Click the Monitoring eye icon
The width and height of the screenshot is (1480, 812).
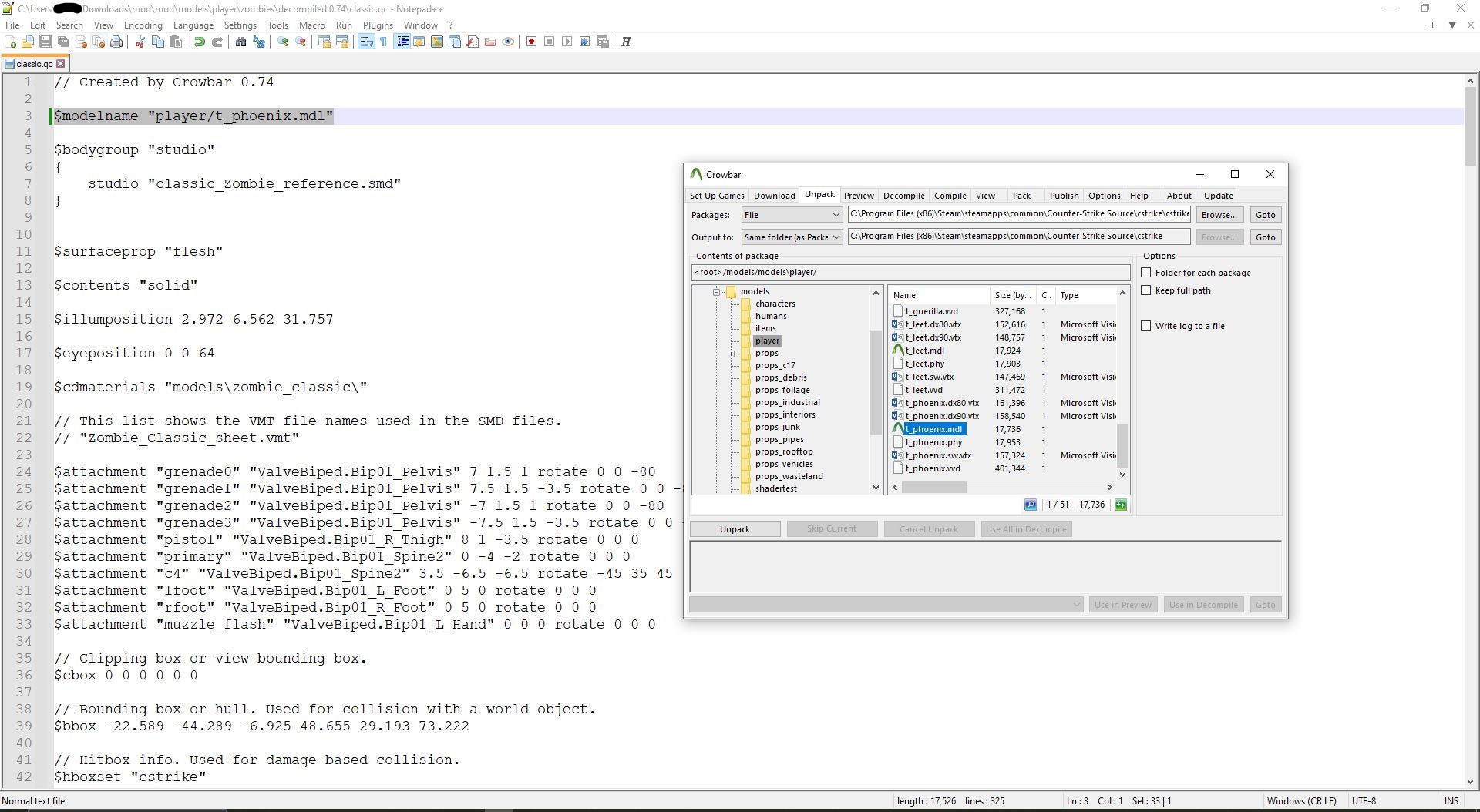(x=508, y=42)
